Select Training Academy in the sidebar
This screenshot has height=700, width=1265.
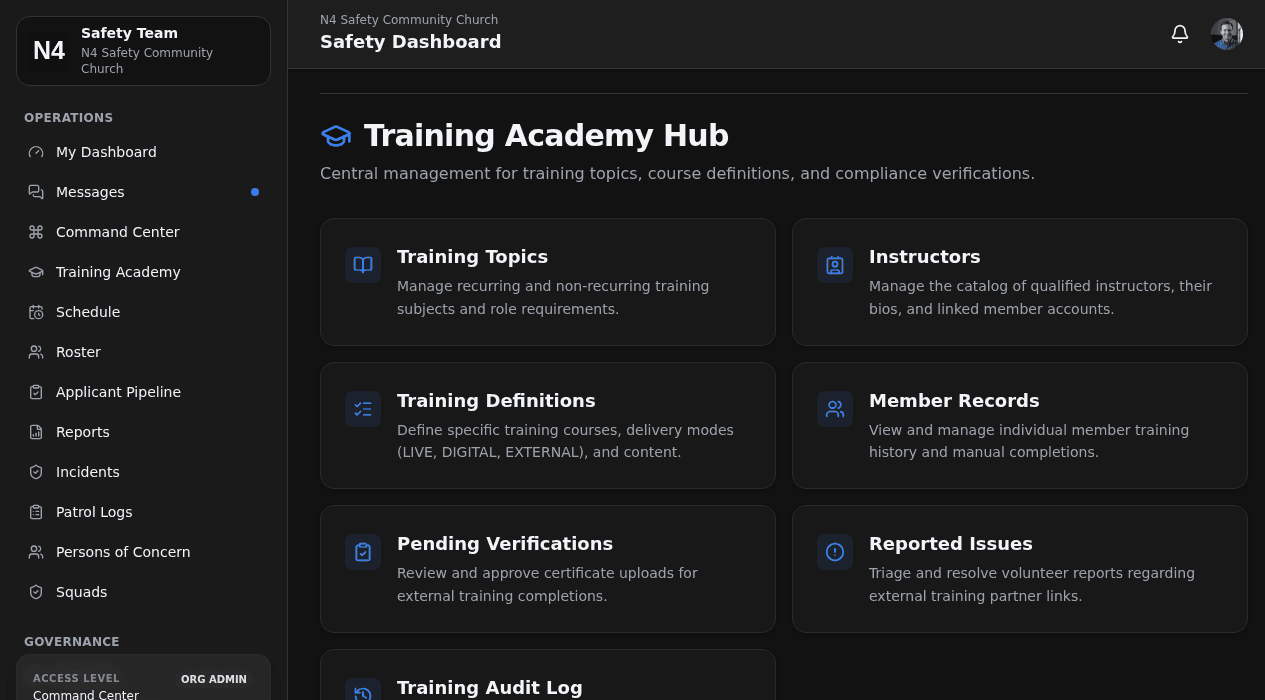click(143, 272)
